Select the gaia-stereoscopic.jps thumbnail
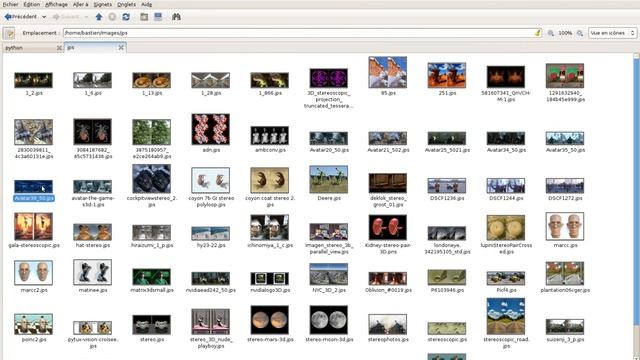Screen dimensions: 640x360 coord(33,227)
